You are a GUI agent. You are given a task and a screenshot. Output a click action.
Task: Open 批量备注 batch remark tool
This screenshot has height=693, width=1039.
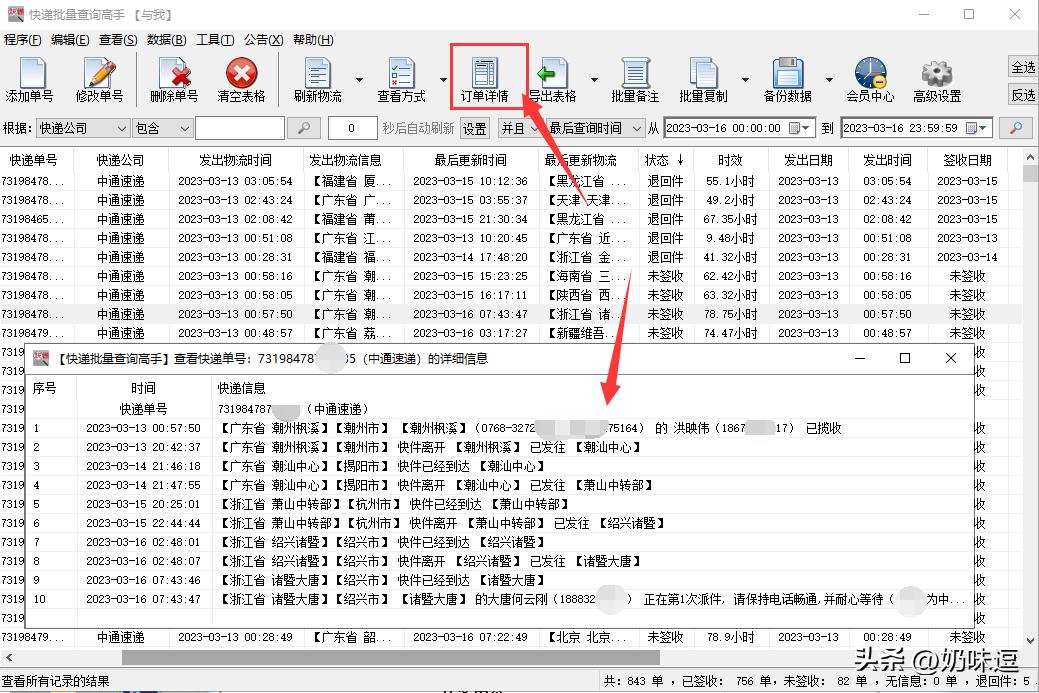click(634, 75)
